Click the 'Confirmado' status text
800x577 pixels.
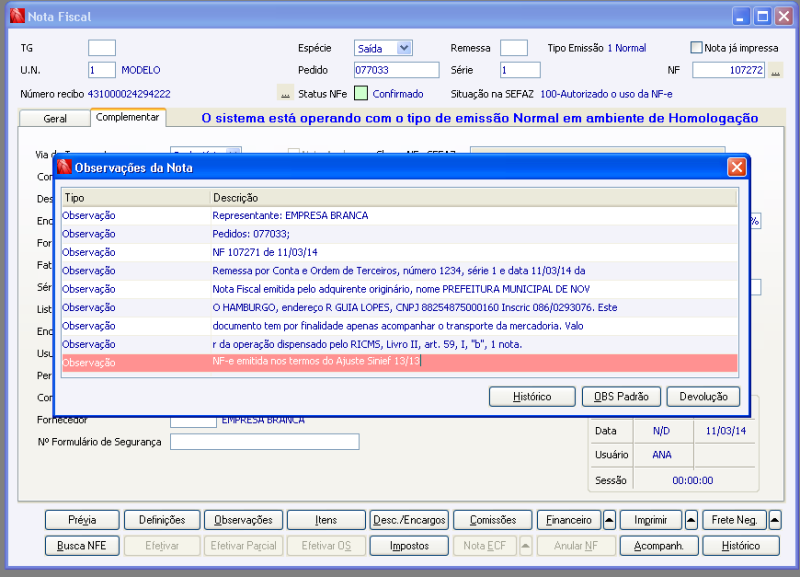click(x=398, y=94)
